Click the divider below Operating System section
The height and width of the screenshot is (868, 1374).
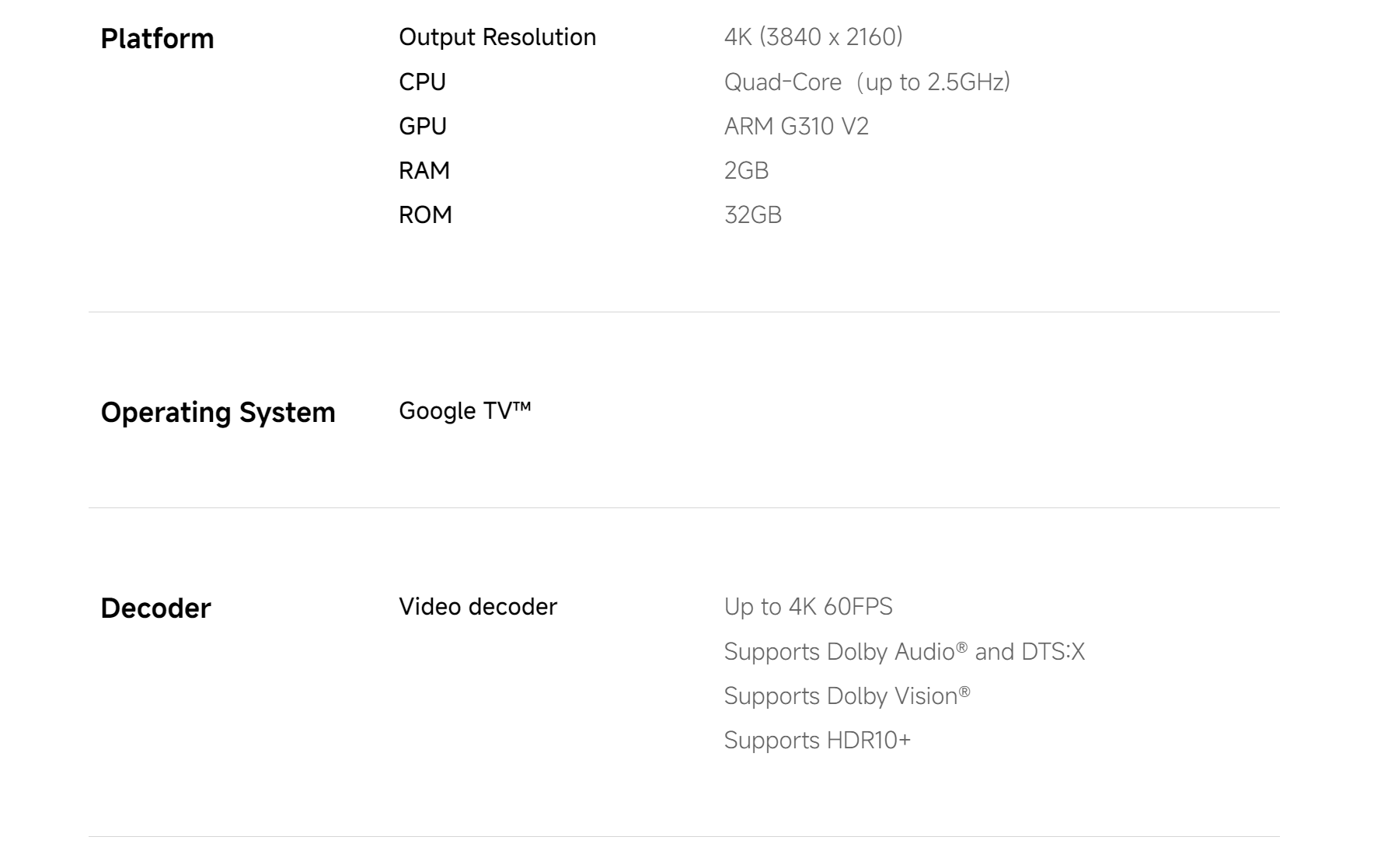pos(684,507)
